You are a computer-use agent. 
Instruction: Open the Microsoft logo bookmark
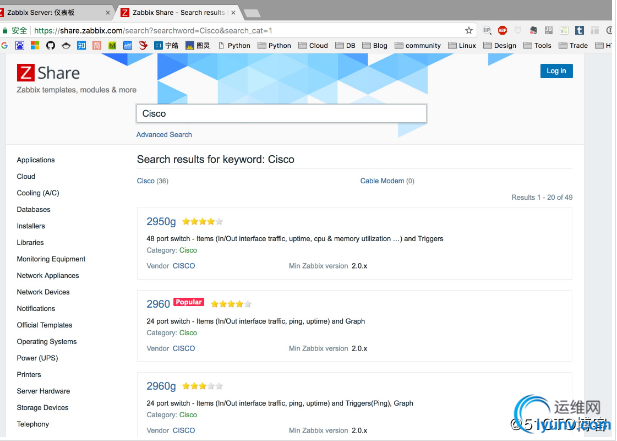click(35, 46)
